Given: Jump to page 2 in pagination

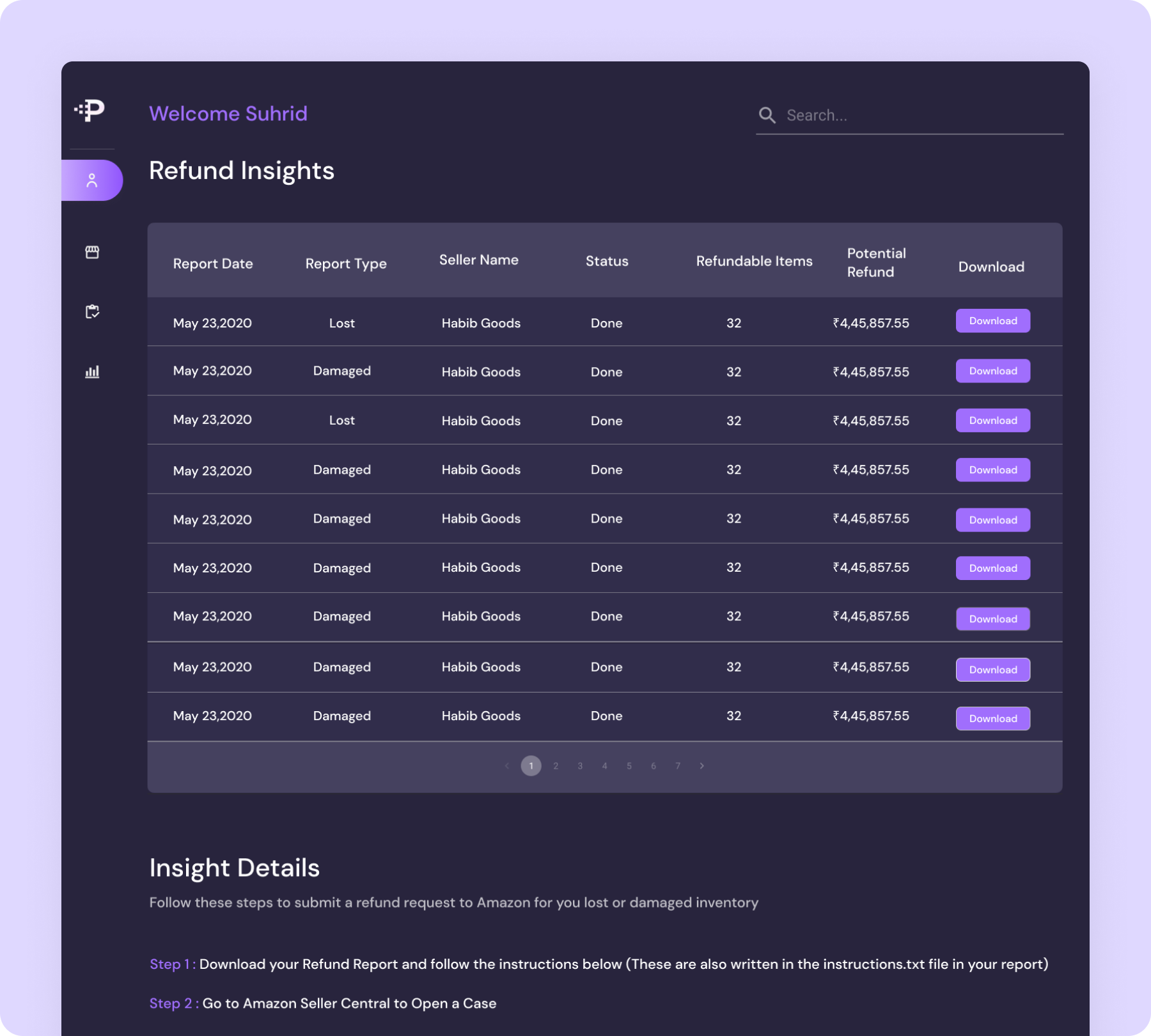Looking at the screenshot, I should click(556, 765).
